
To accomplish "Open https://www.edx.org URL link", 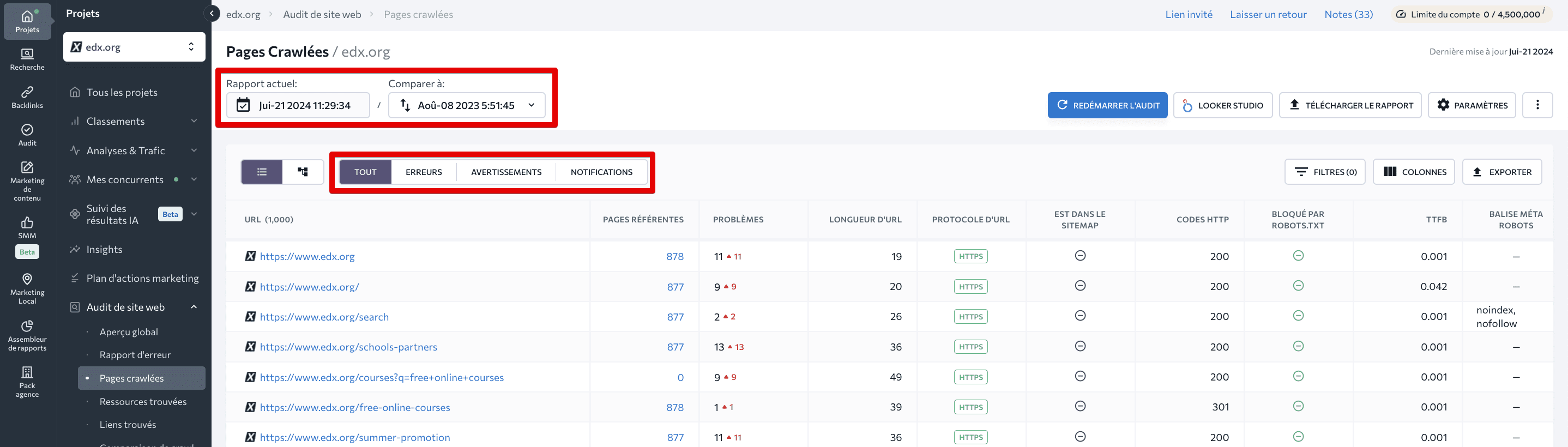I will [307, 256].
